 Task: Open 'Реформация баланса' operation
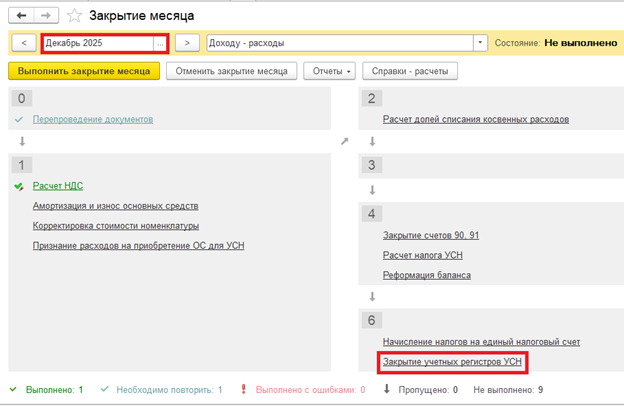pos(427,275)
